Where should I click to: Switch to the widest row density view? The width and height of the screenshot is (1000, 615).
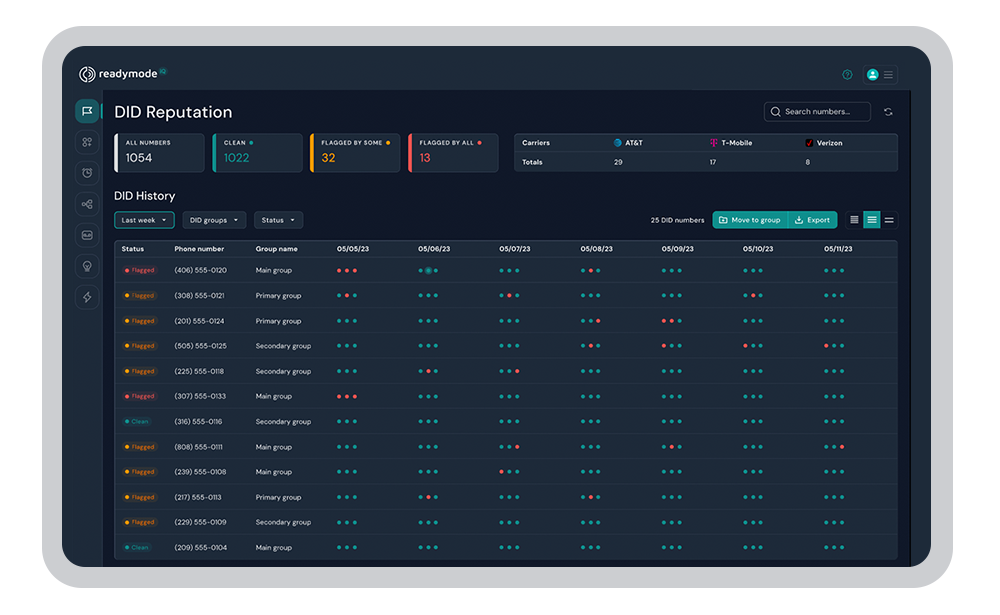(x=889, y=220)
